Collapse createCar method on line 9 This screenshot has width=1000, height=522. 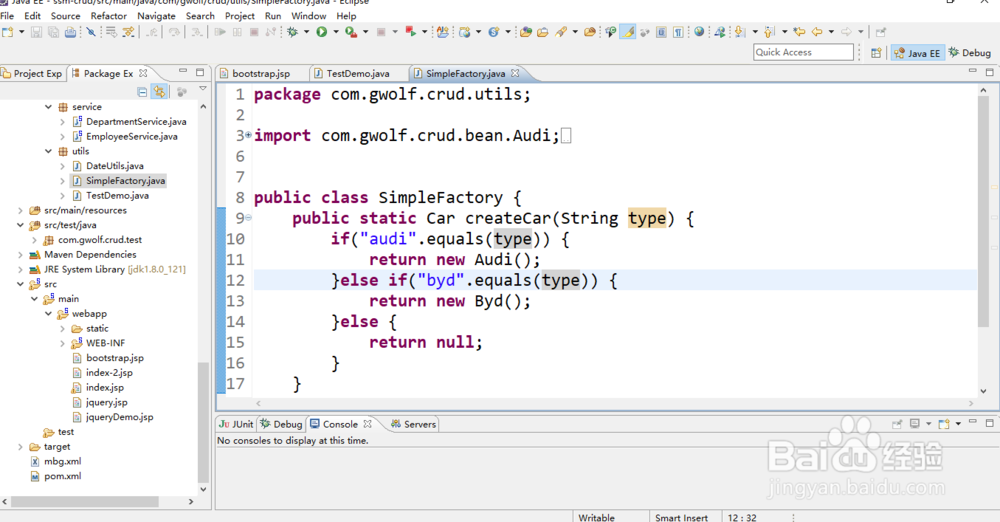pyautogui.click(x=248, y=218)
